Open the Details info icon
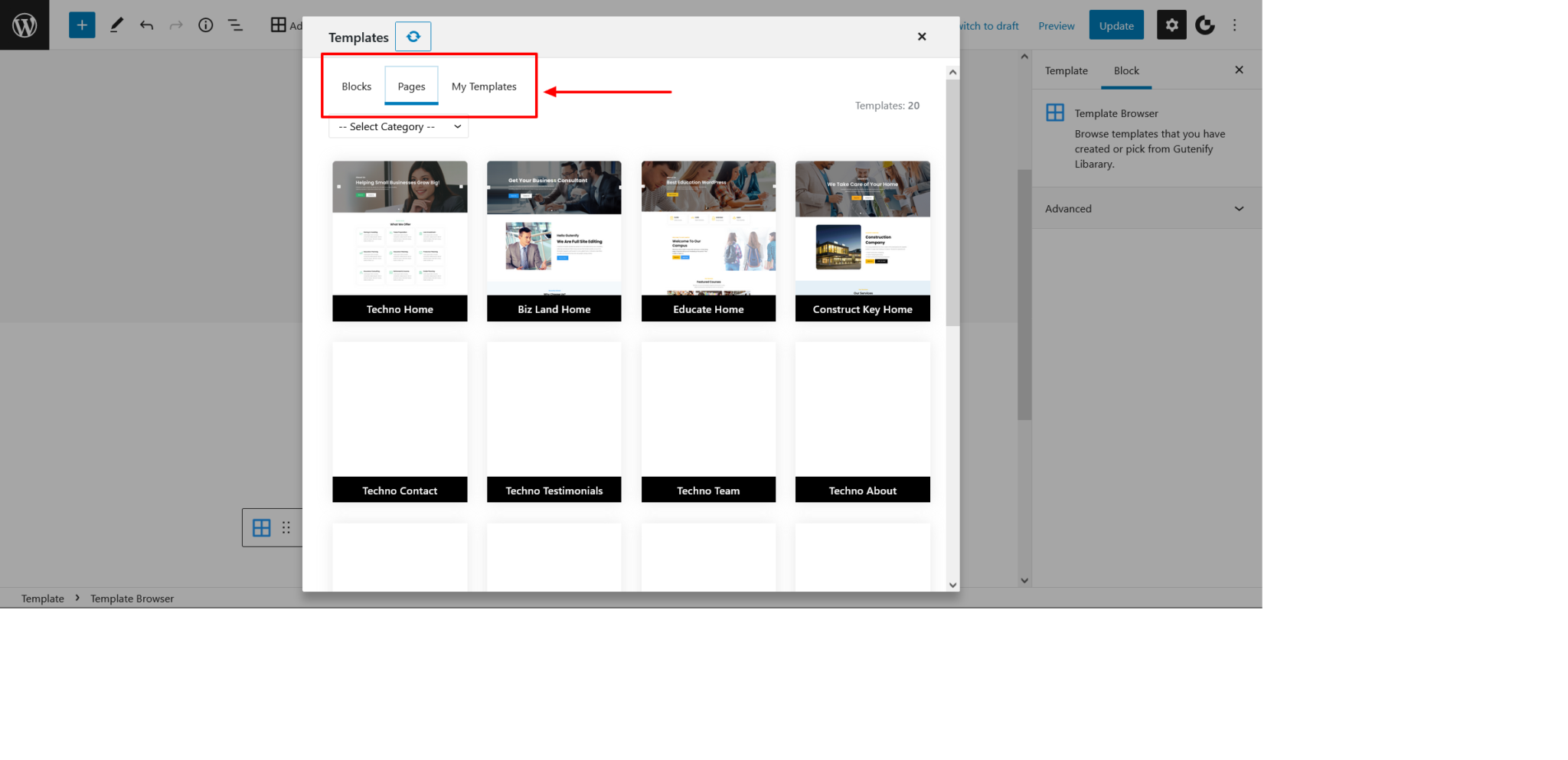Screen dimensions: 1568x760 coord(205,24)
